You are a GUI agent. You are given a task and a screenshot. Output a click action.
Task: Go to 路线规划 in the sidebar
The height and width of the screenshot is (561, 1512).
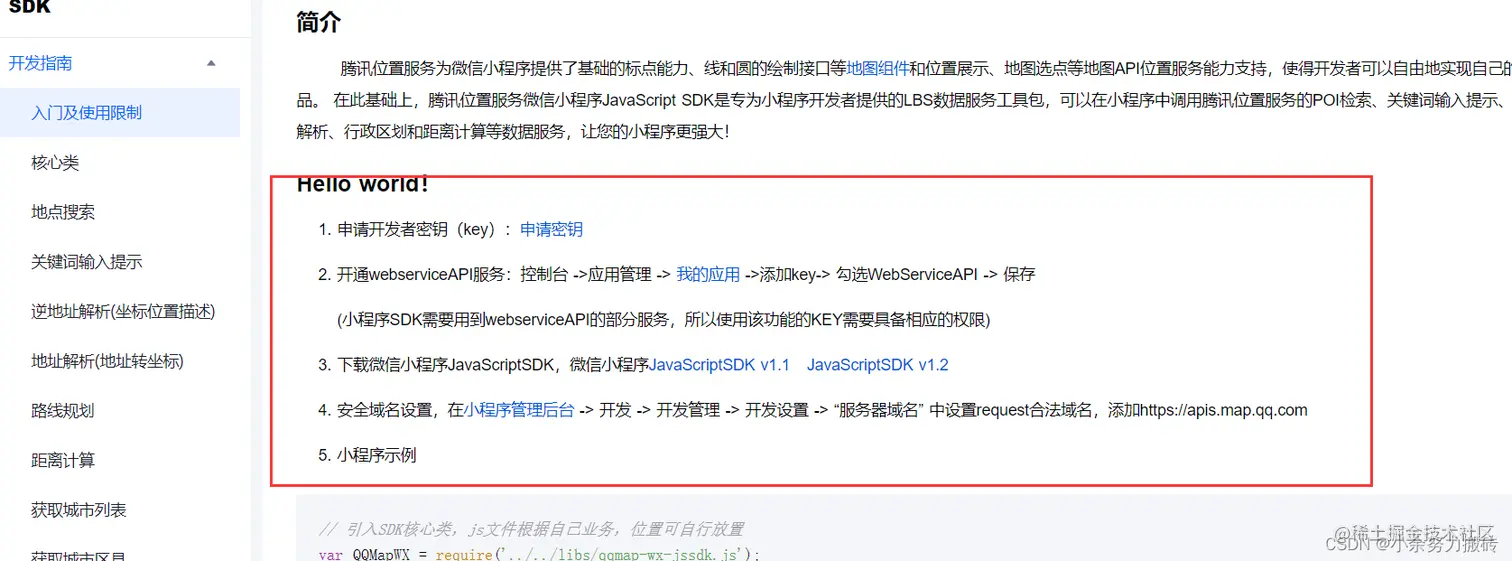[63, 411]
